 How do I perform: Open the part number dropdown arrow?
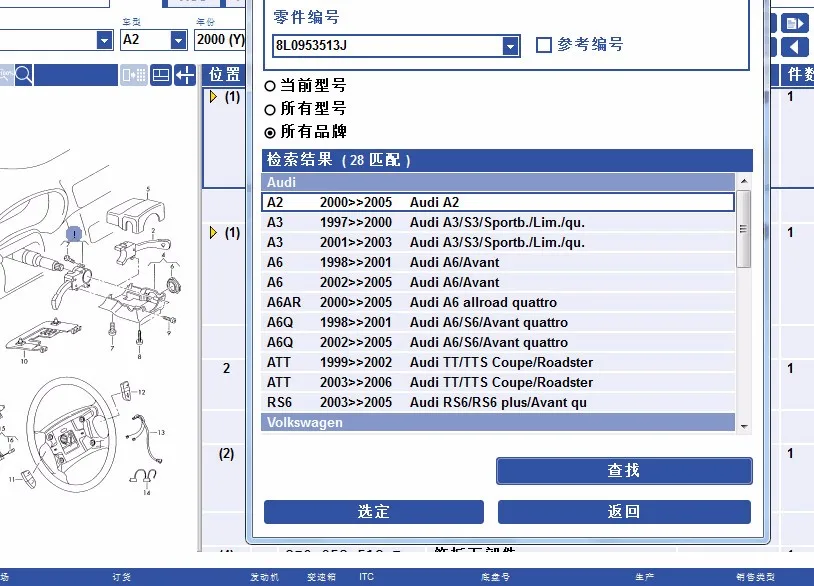click(x=510, y=46)
